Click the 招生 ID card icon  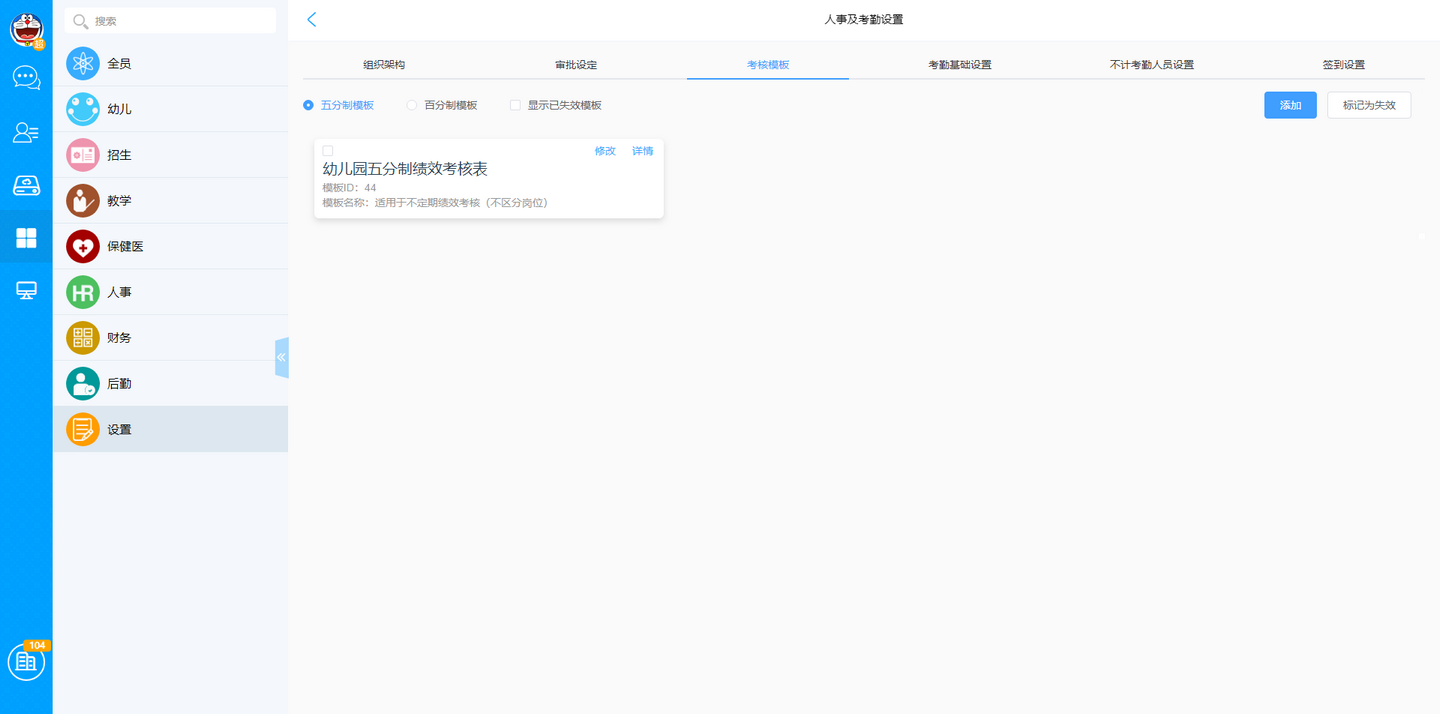tap(83, 155)
